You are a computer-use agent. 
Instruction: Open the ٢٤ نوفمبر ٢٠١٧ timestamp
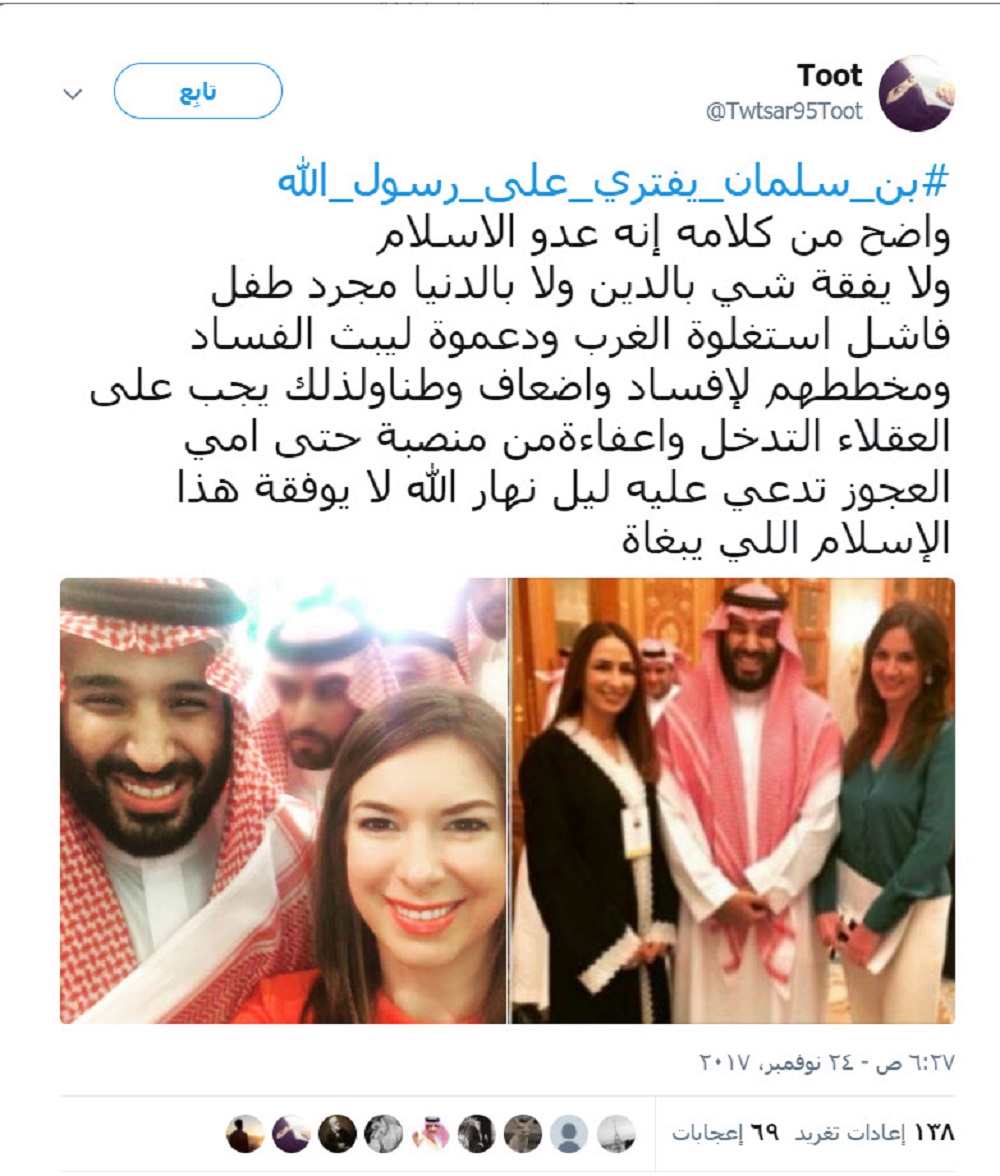point(826,1063)
